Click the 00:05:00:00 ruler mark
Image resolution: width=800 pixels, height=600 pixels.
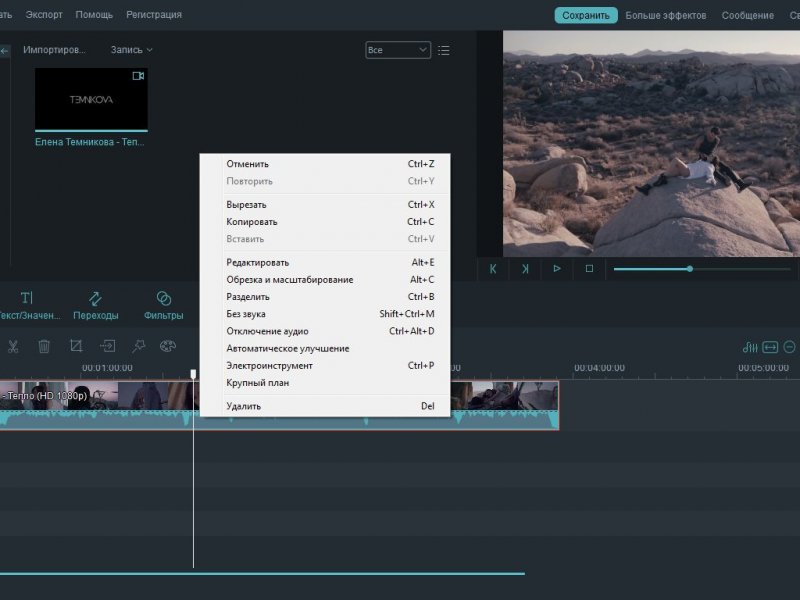point(763,368)
